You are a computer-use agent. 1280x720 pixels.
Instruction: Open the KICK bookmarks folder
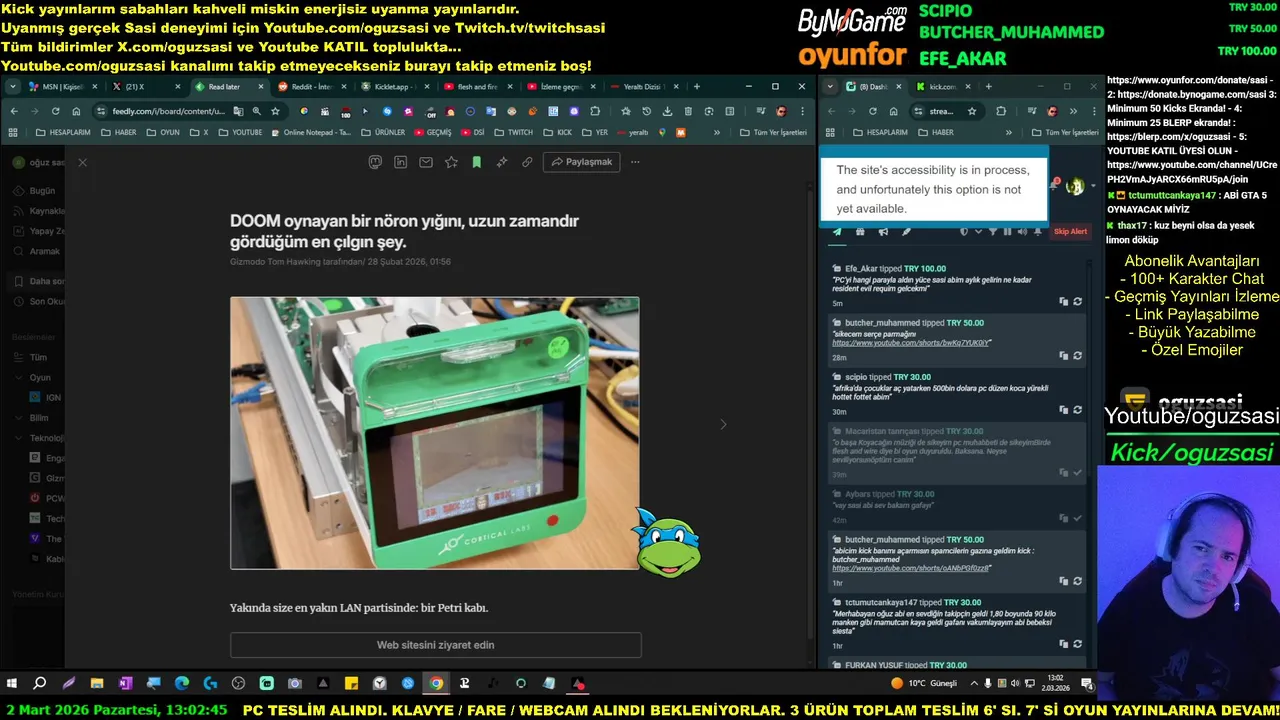(558, 132)
